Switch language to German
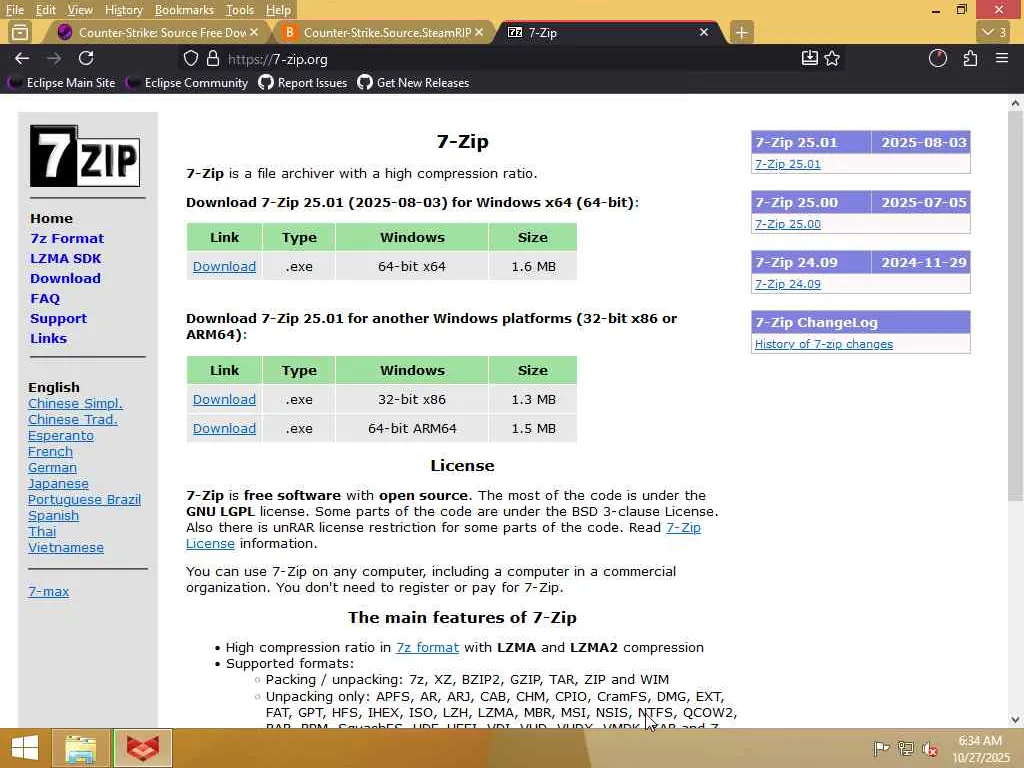This screenshot has width=1024, height=768. coord(52,468)
